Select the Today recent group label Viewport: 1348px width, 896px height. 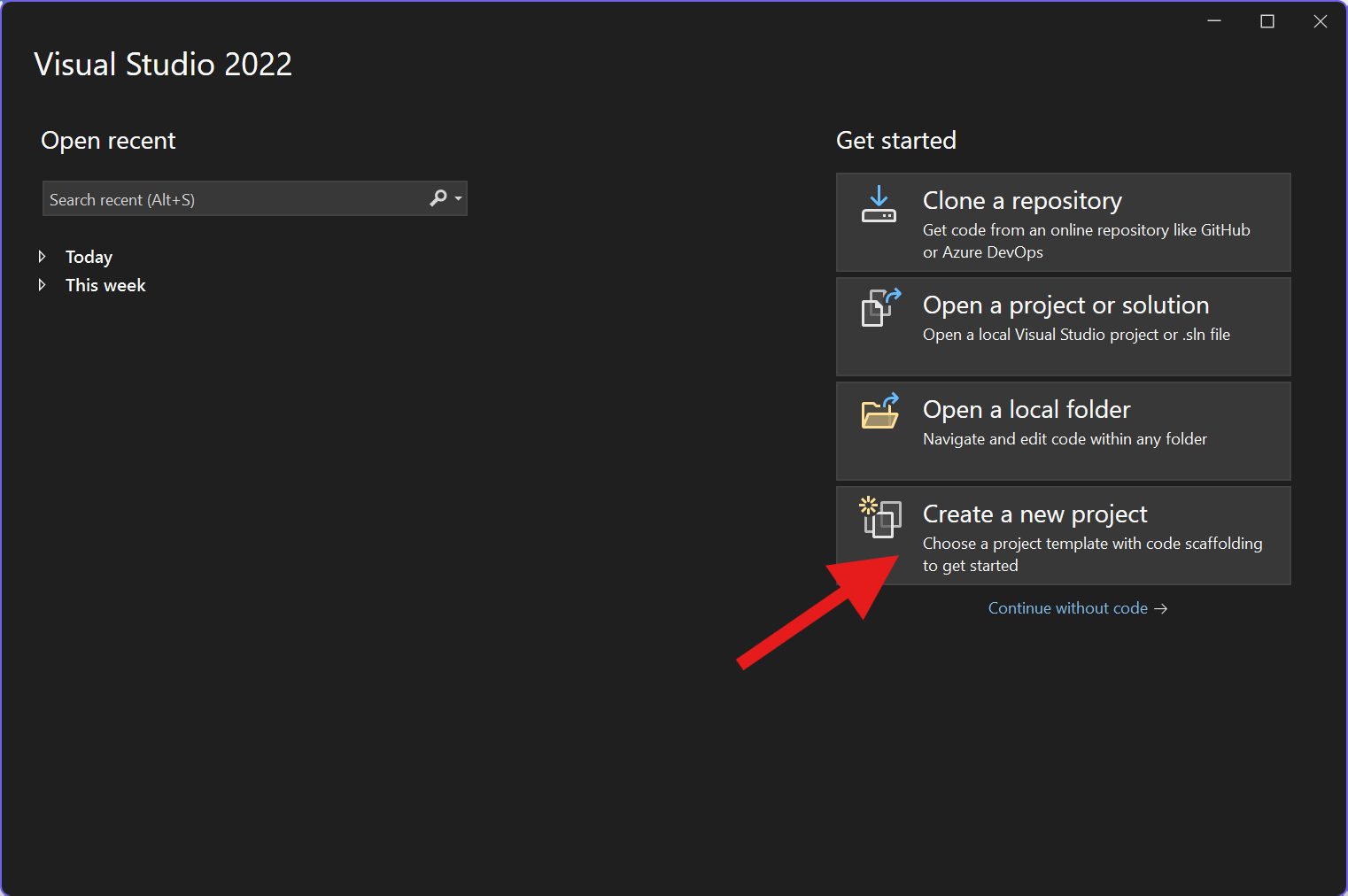coord(89,258)
